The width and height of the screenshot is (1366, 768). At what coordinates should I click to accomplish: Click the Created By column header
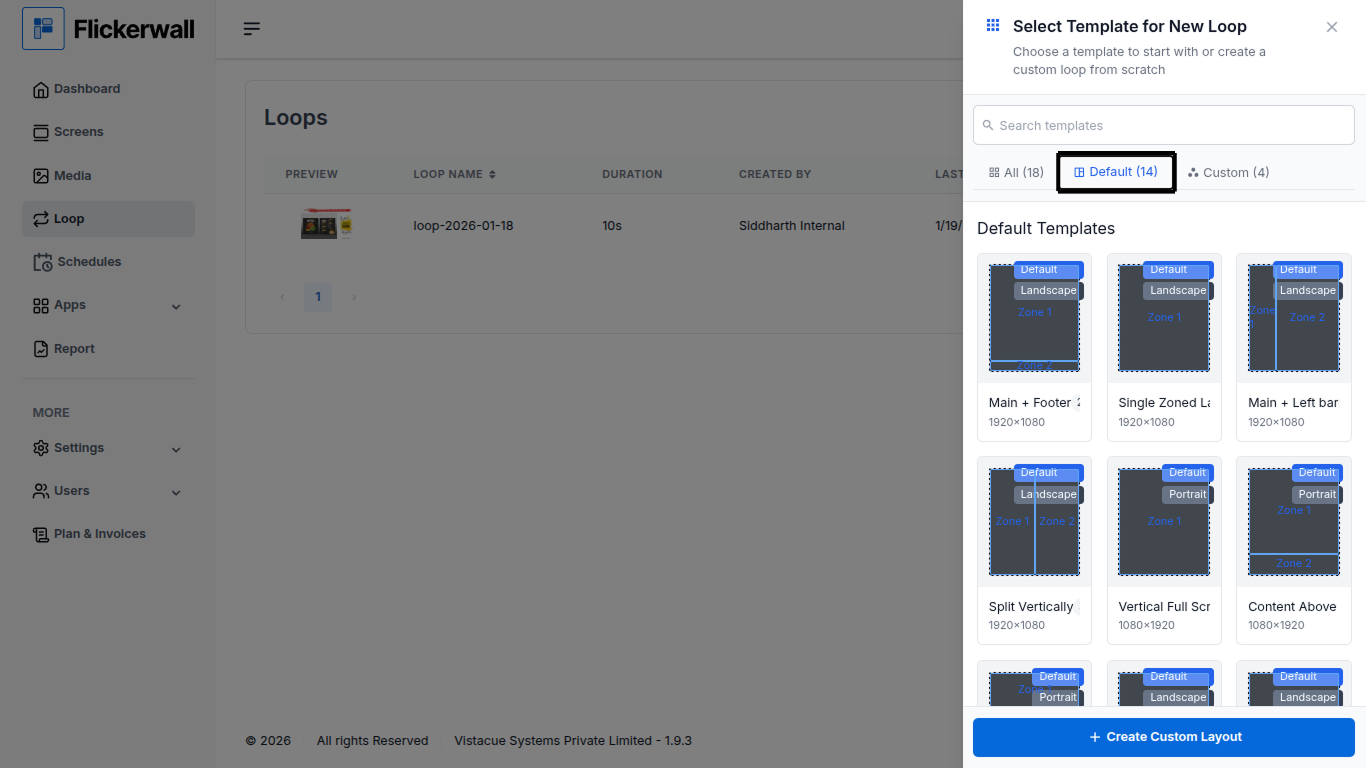point(775,174)
